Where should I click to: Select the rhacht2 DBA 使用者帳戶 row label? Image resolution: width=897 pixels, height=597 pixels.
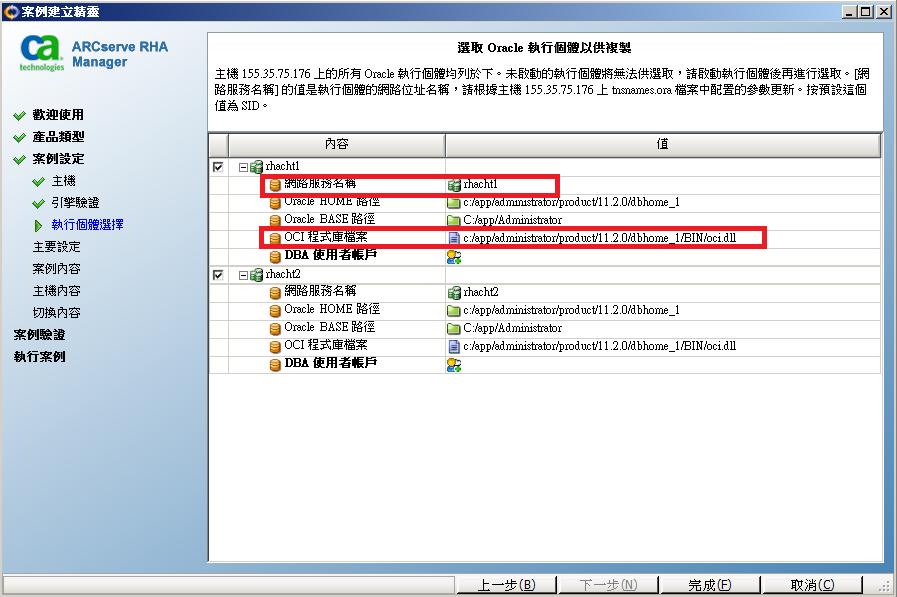(331, 363)
